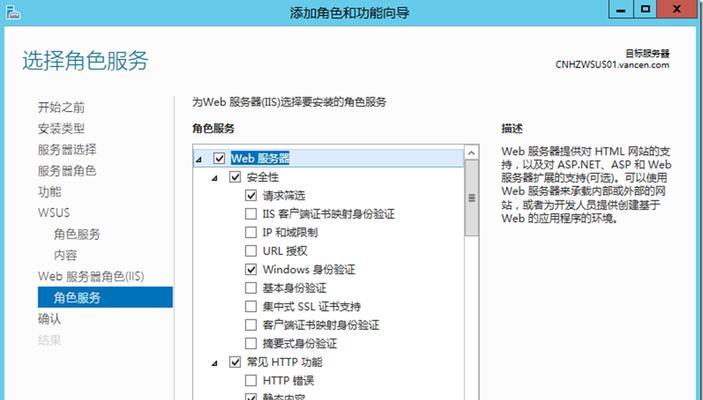Minimize the wizard window
Screen dimensions: 703x400
(x=621, y=9)
